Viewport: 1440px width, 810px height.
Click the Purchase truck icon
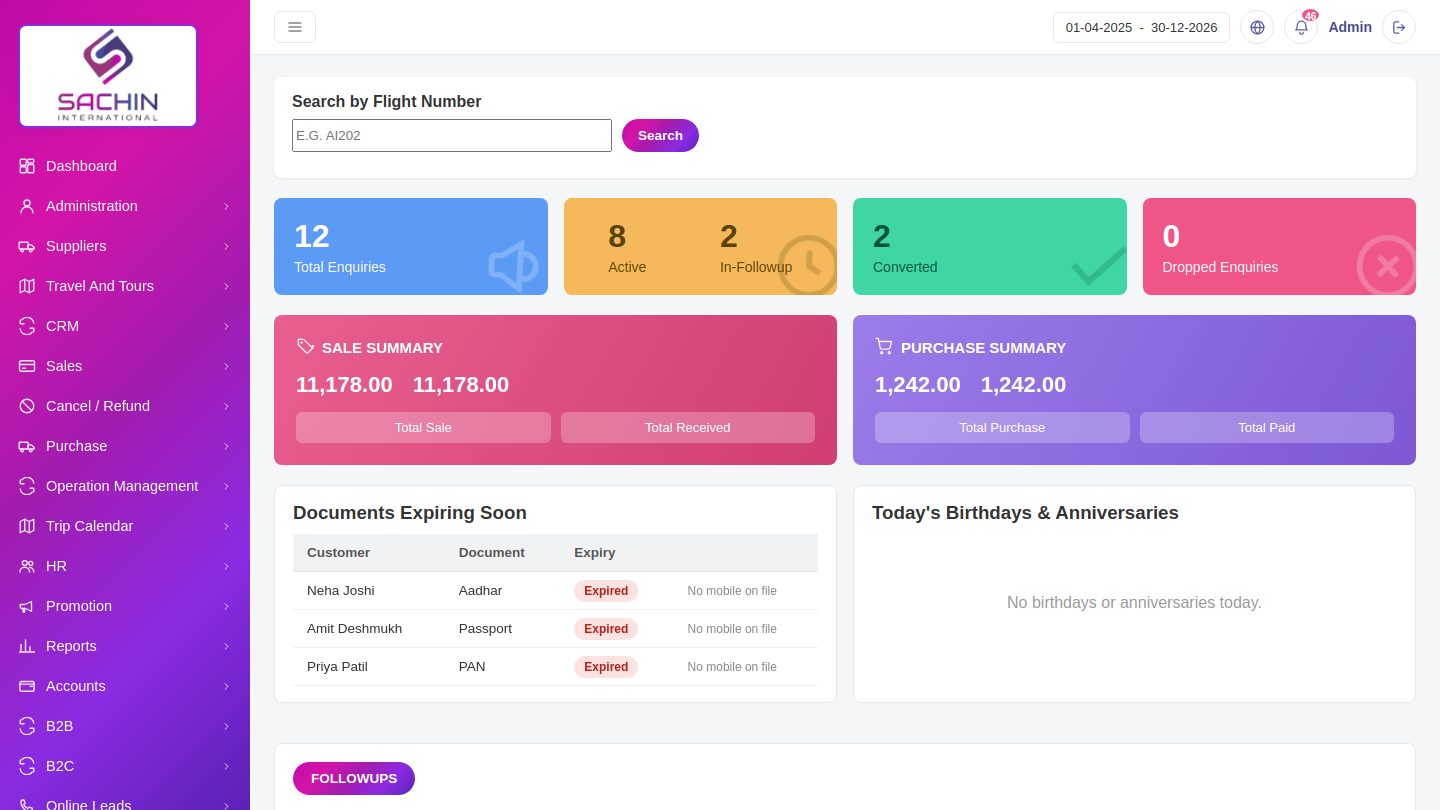click(27, 446)
